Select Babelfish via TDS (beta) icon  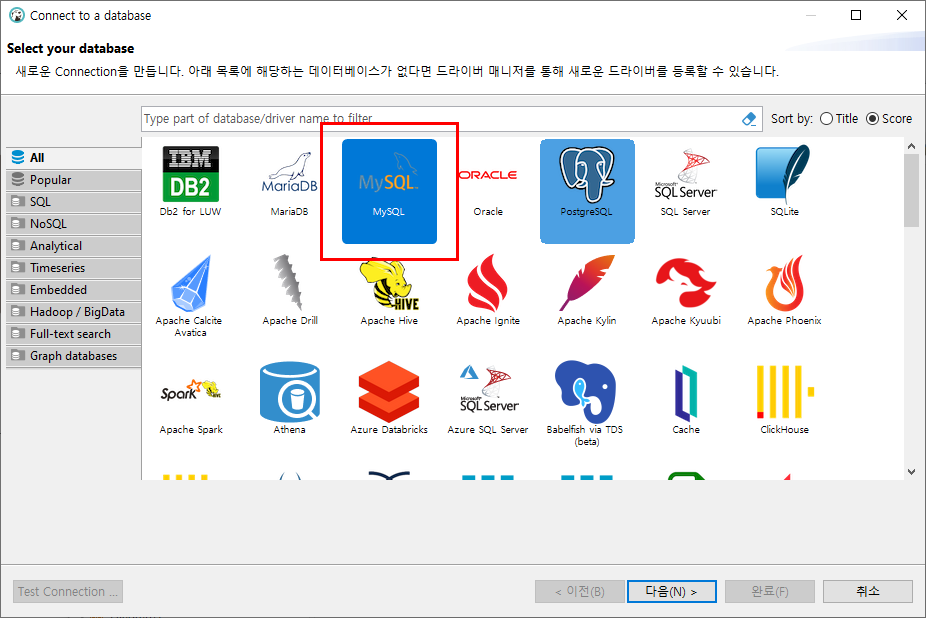(x=585, y=392)
